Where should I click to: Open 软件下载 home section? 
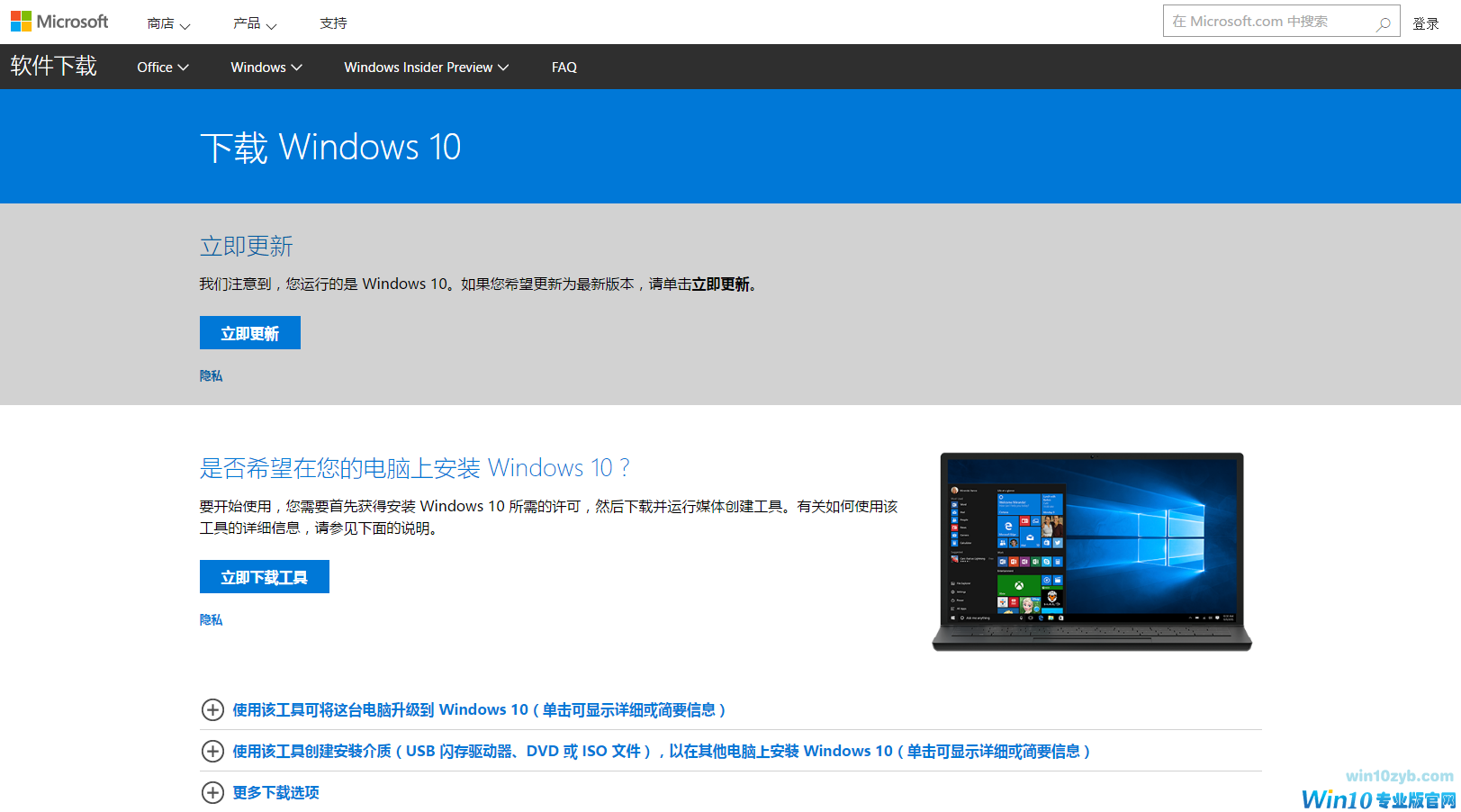pyautogui.click(x=53, y=66)
